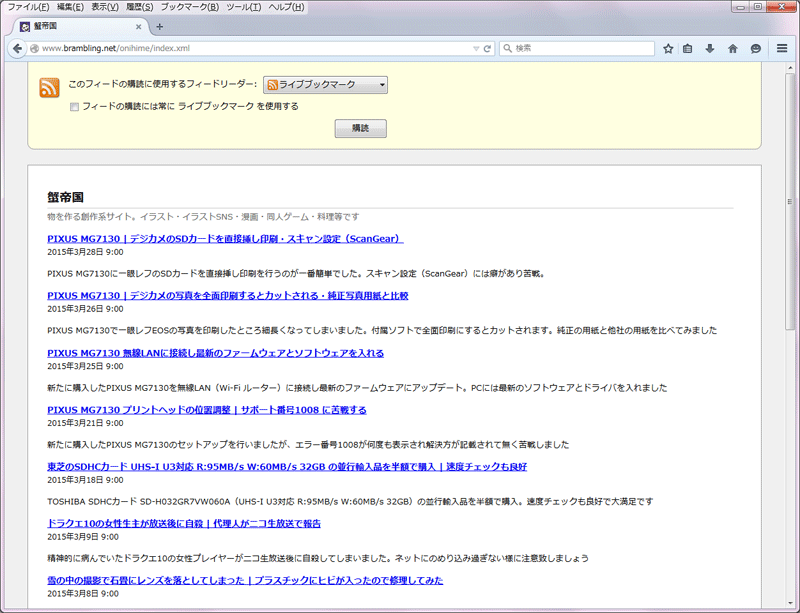Open the chat bubble smiley icon

(x=756, y=48)
